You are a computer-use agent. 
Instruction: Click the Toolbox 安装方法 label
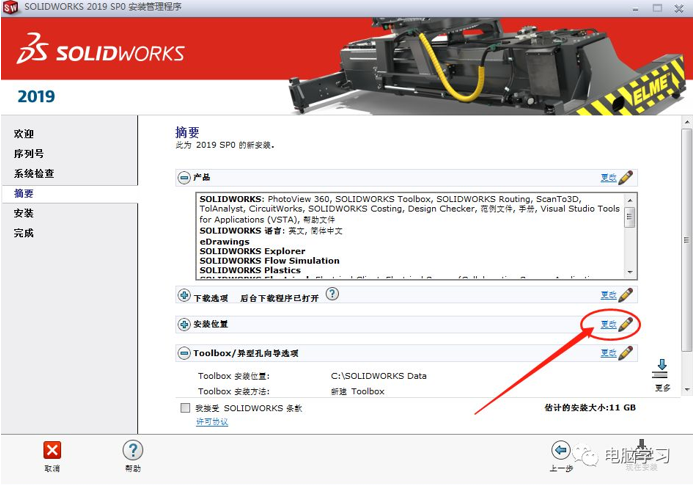pyautogui.click(x=234, y=391)
